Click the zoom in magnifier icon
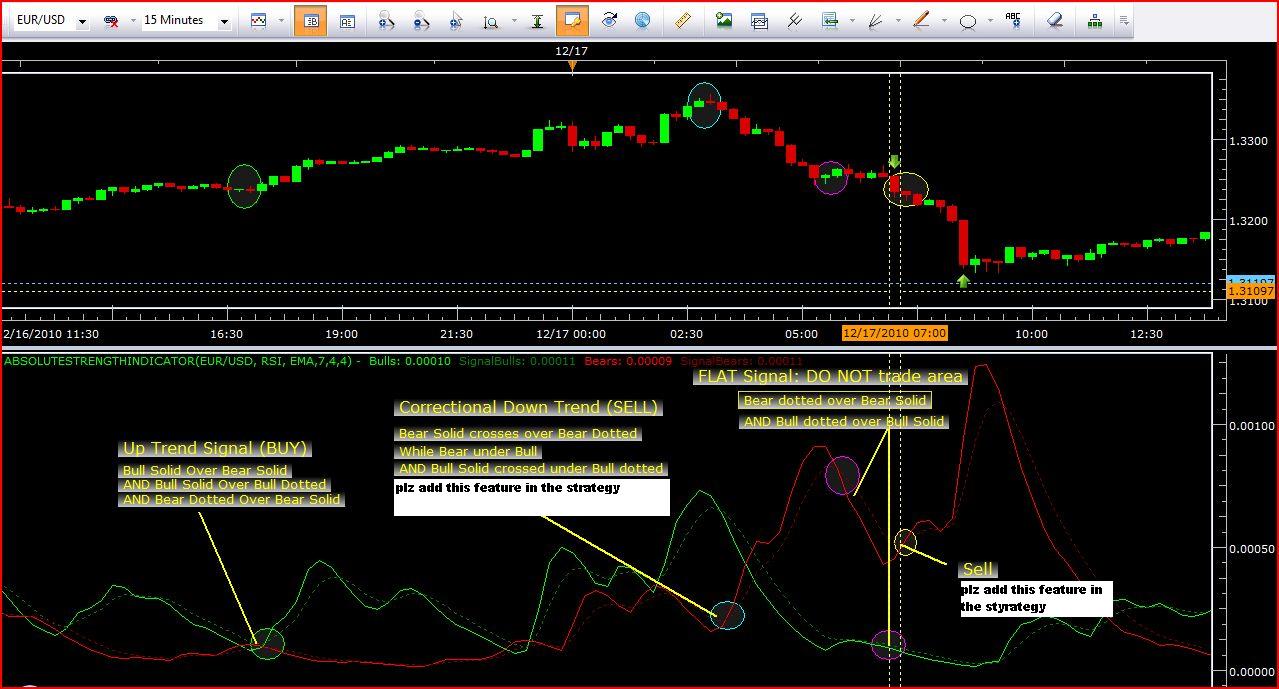The height and width of the screenshot is (689, 1279). click(x=385, y=21)
